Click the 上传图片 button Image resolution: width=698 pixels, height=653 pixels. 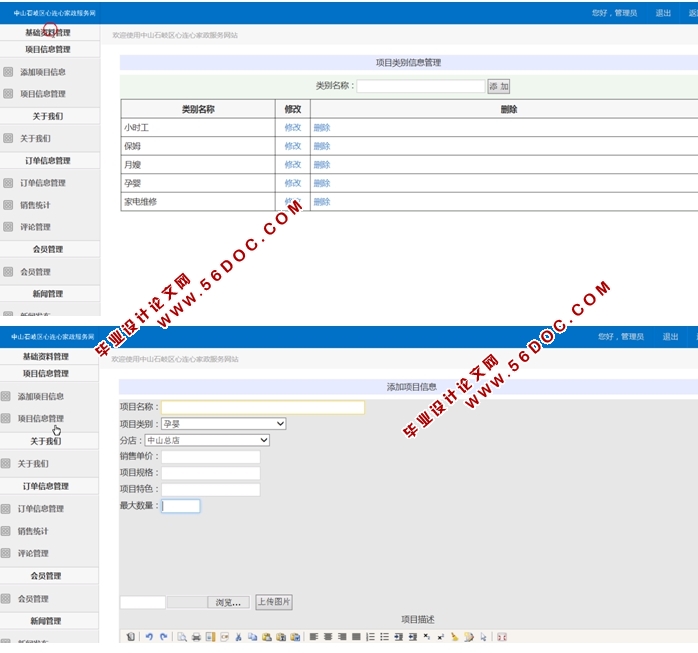click(x=274, y=602)
